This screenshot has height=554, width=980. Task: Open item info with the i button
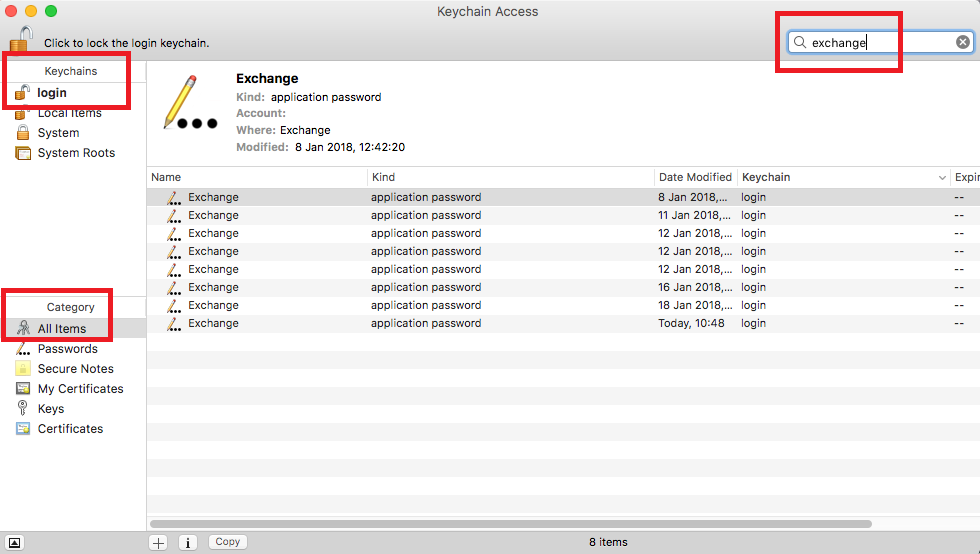pyautogui.click(x=188, y=542)
